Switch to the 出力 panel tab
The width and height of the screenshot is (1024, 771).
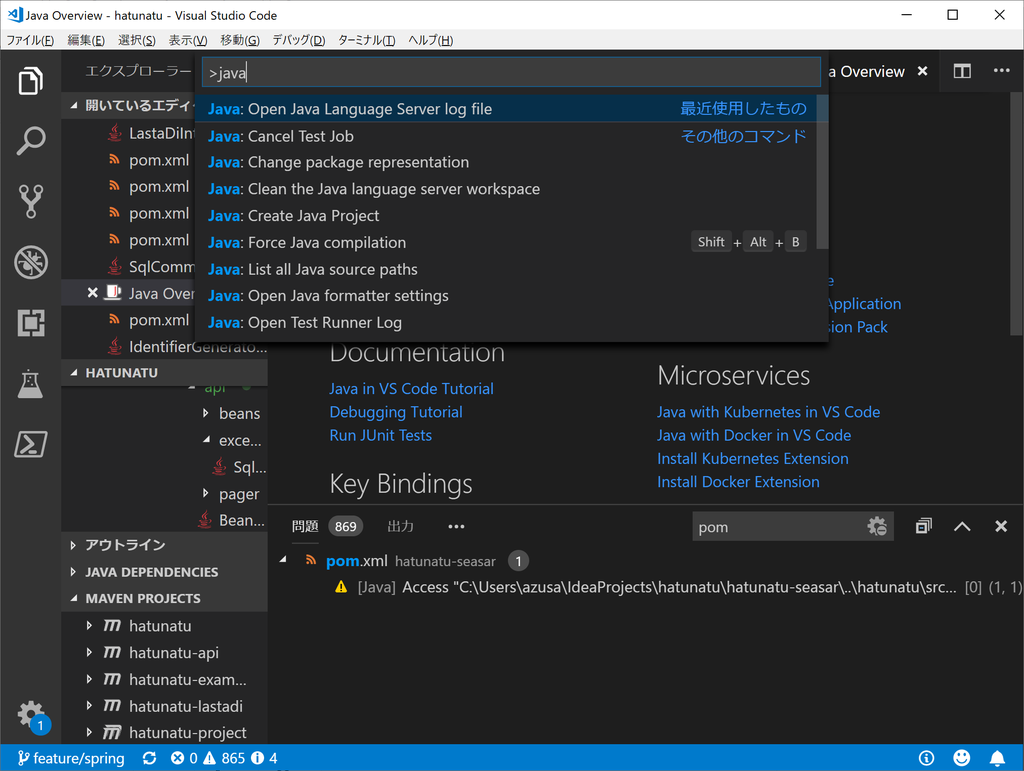point(400,526)
